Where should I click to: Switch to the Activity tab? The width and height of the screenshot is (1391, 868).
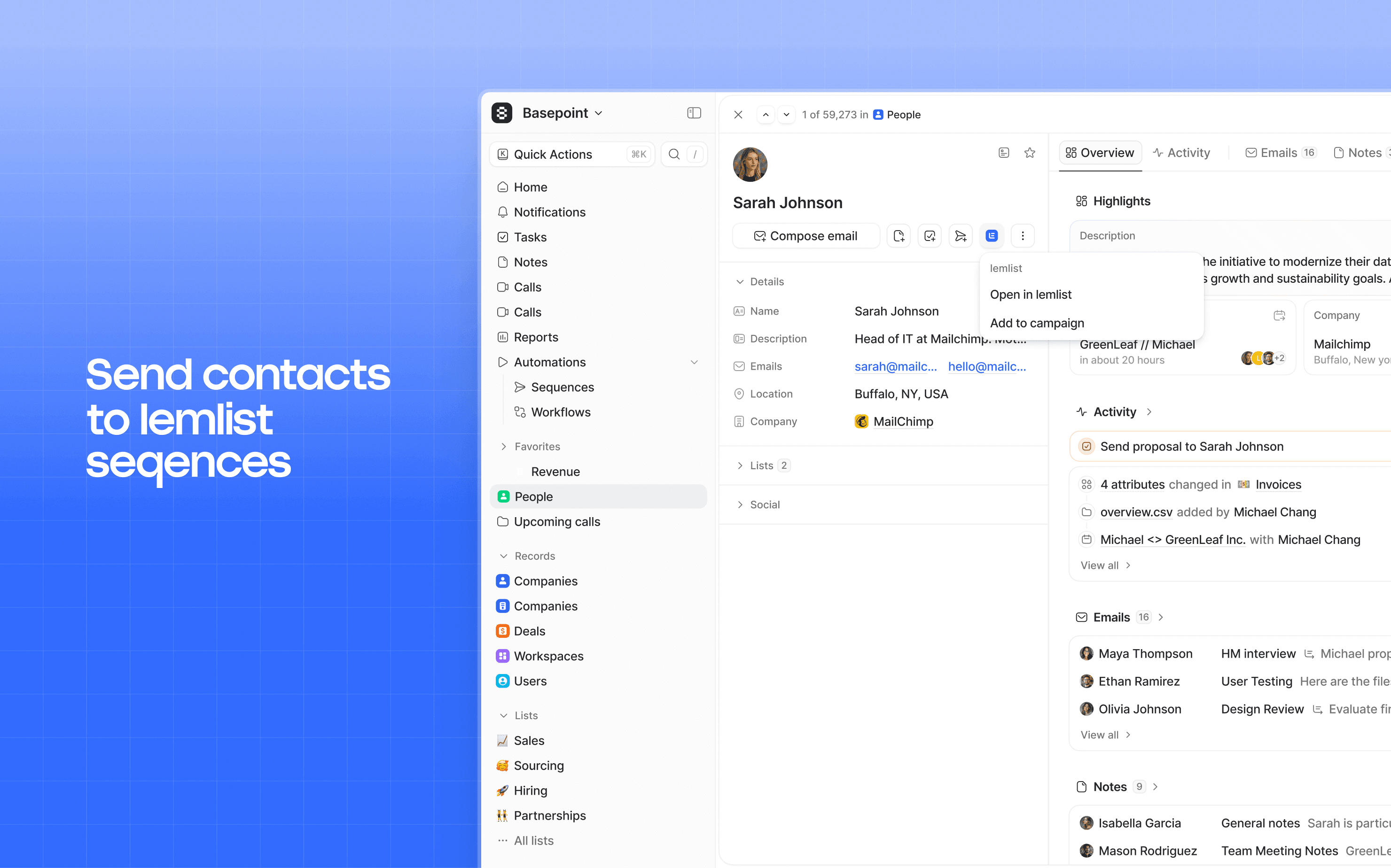point(1181,153)
